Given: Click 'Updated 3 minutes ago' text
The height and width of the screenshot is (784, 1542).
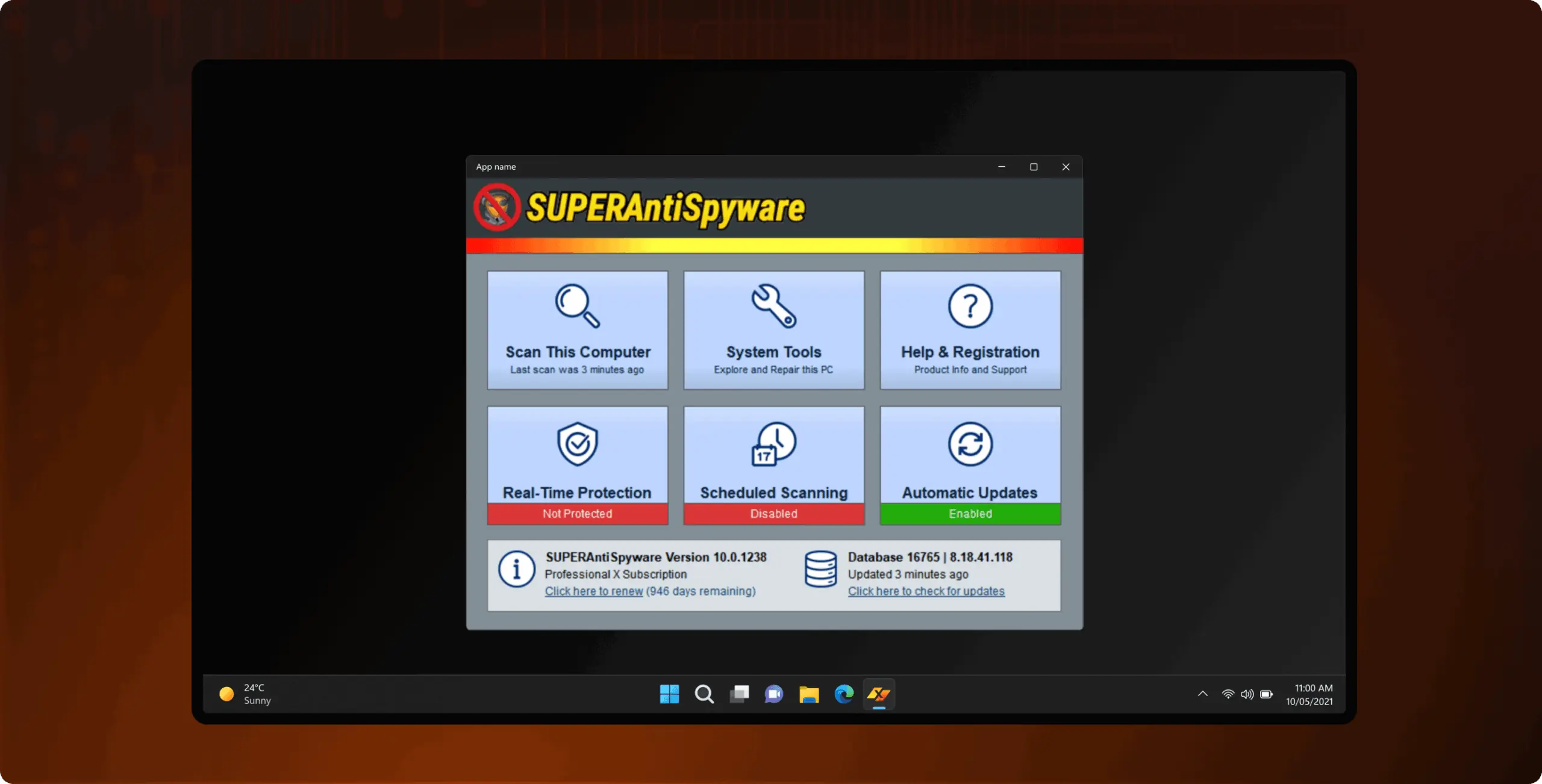Looking at the screenshot, I should tap(908, 574).
